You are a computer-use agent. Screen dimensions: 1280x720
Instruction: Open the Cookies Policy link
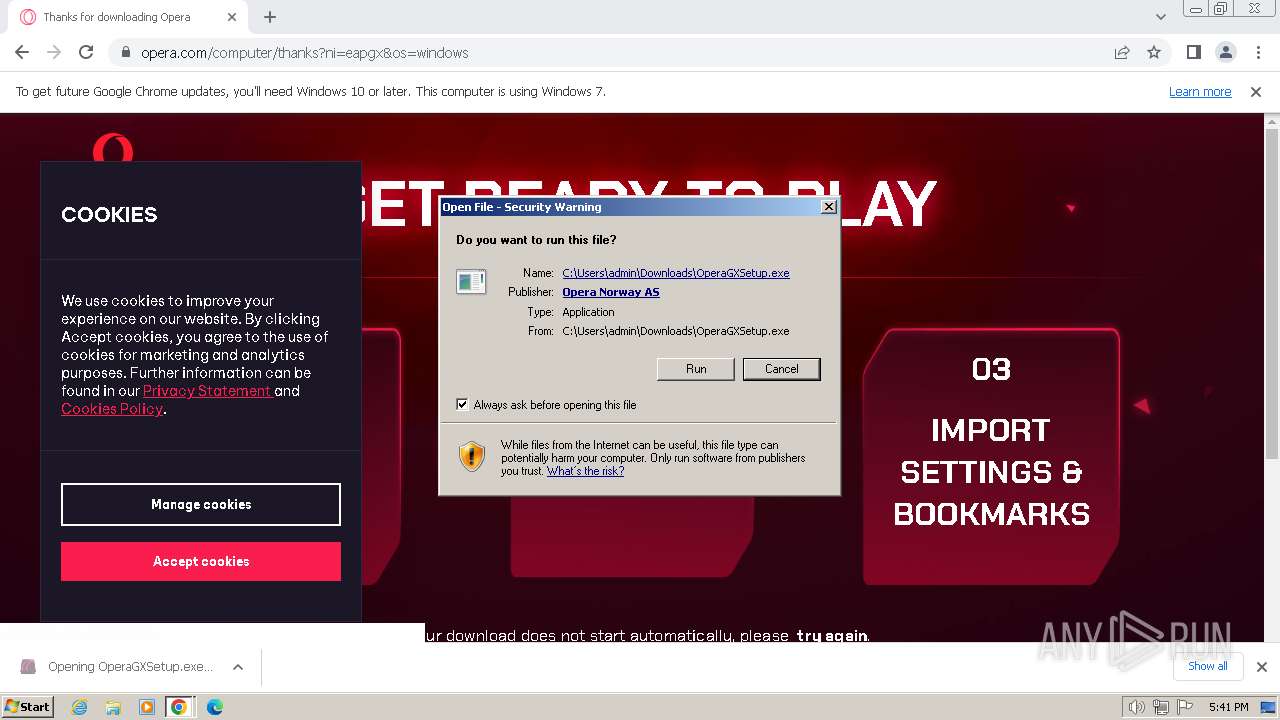click(111, 409)
